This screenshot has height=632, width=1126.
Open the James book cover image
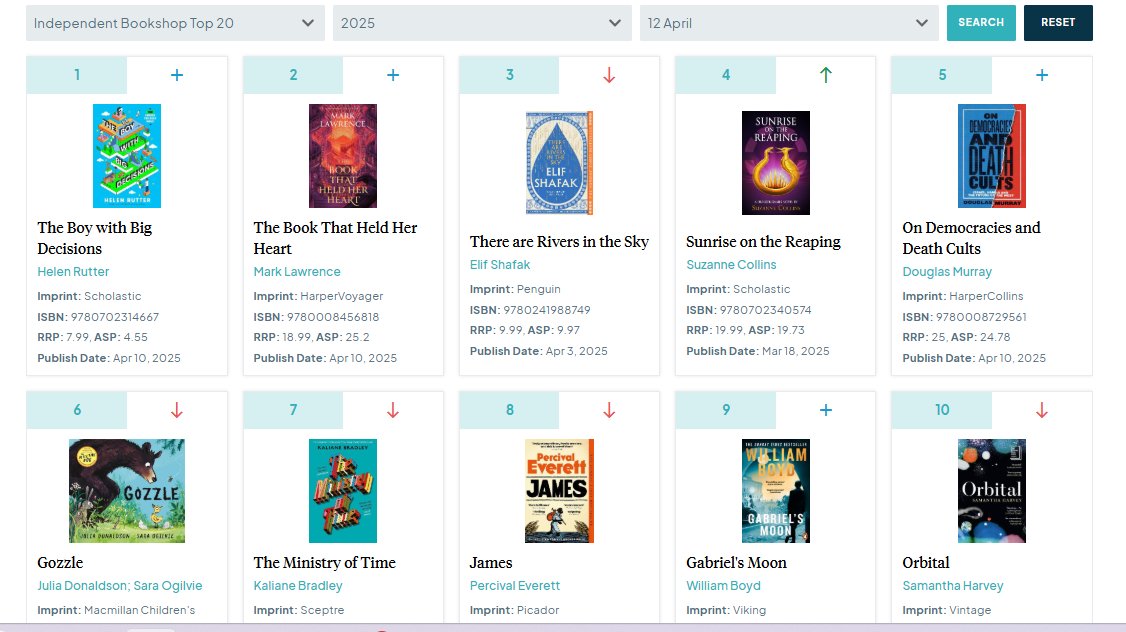tap(559, 491)
